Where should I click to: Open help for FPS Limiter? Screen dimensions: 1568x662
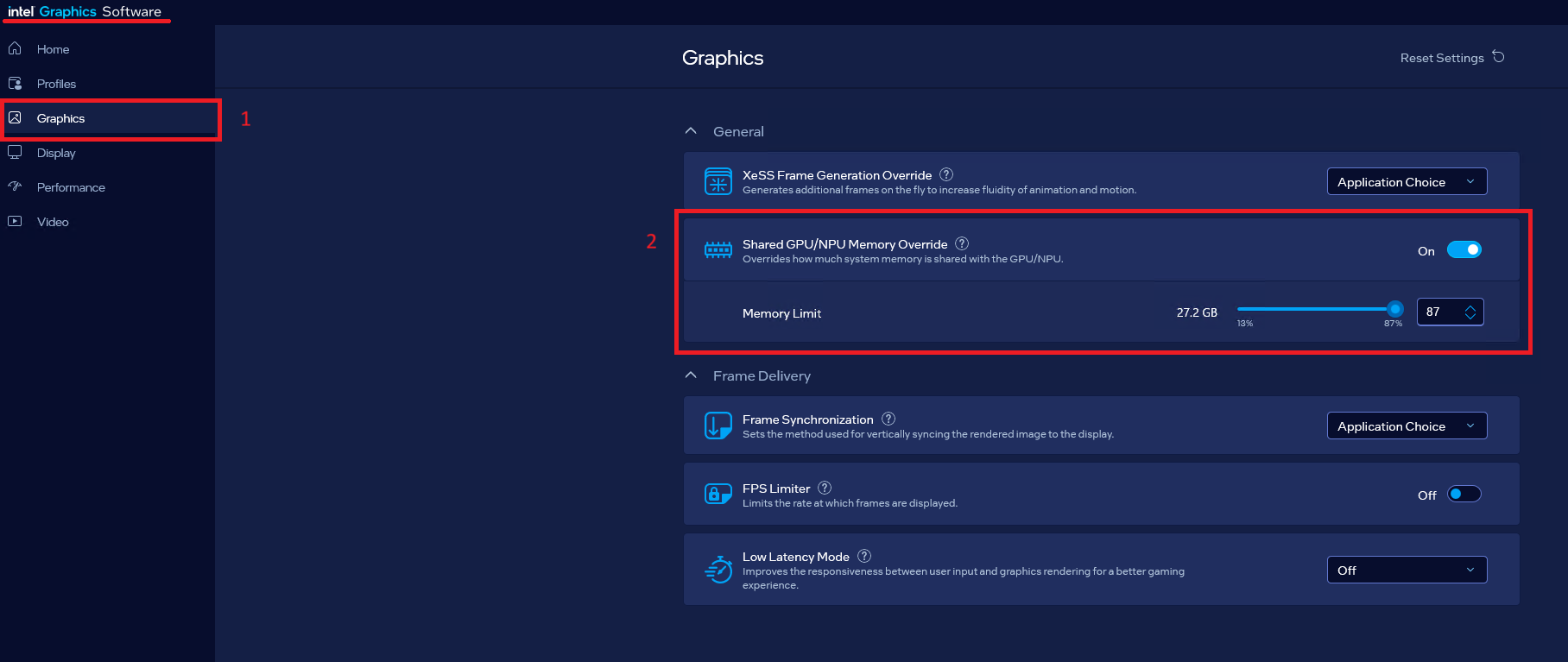pyautogui.click(x=825, y=488)
